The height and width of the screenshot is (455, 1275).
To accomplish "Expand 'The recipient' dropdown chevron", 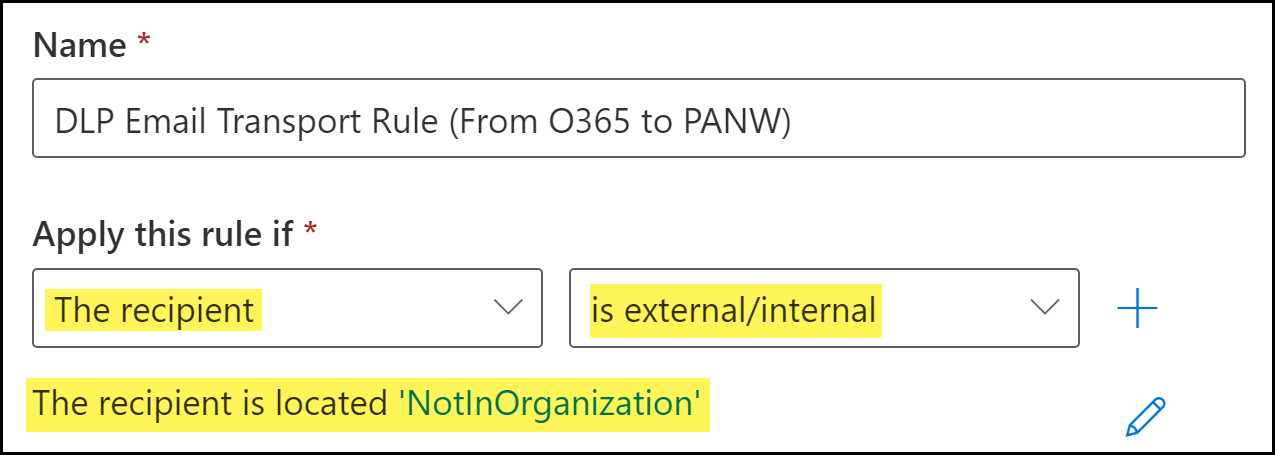I will click(x=509, y=309).
